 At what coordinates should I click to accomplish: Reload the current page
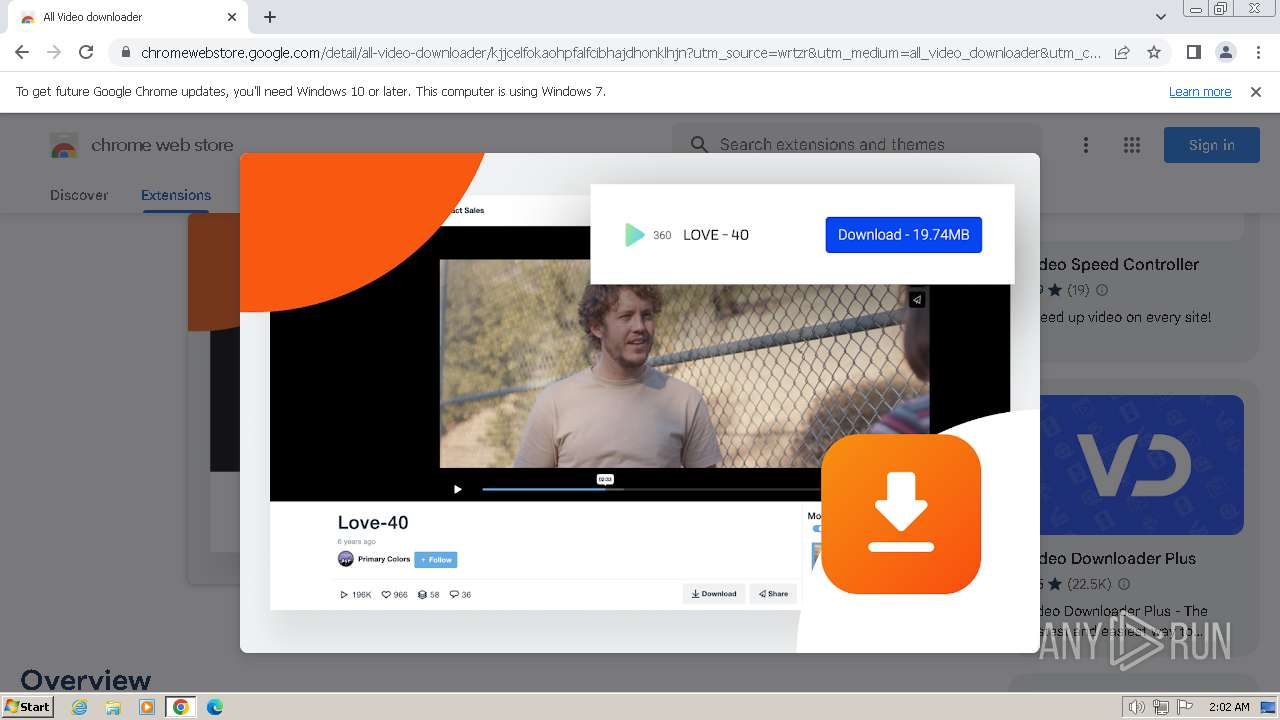(86, 52)
